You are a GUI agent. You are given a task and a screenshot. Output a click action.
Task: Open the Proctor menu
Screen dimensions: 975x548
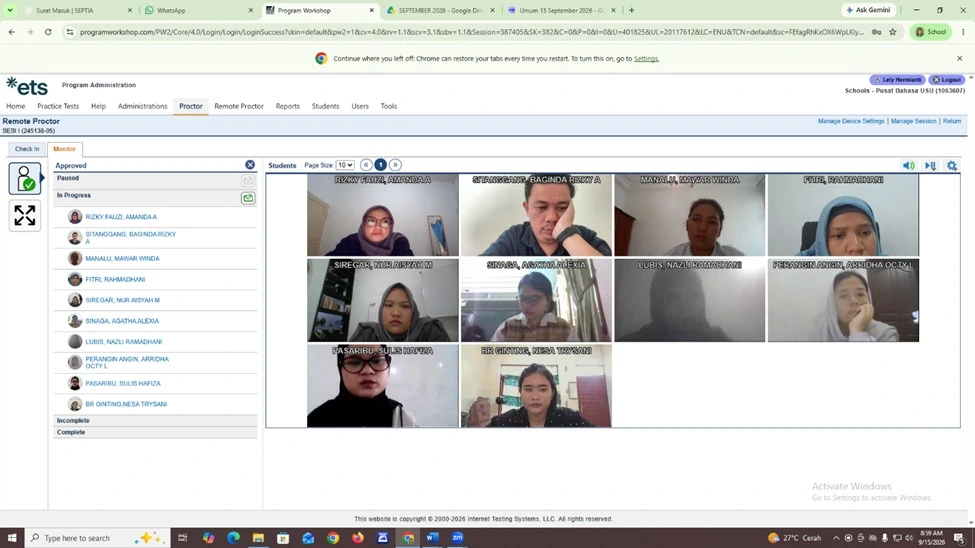pos(191,106)
